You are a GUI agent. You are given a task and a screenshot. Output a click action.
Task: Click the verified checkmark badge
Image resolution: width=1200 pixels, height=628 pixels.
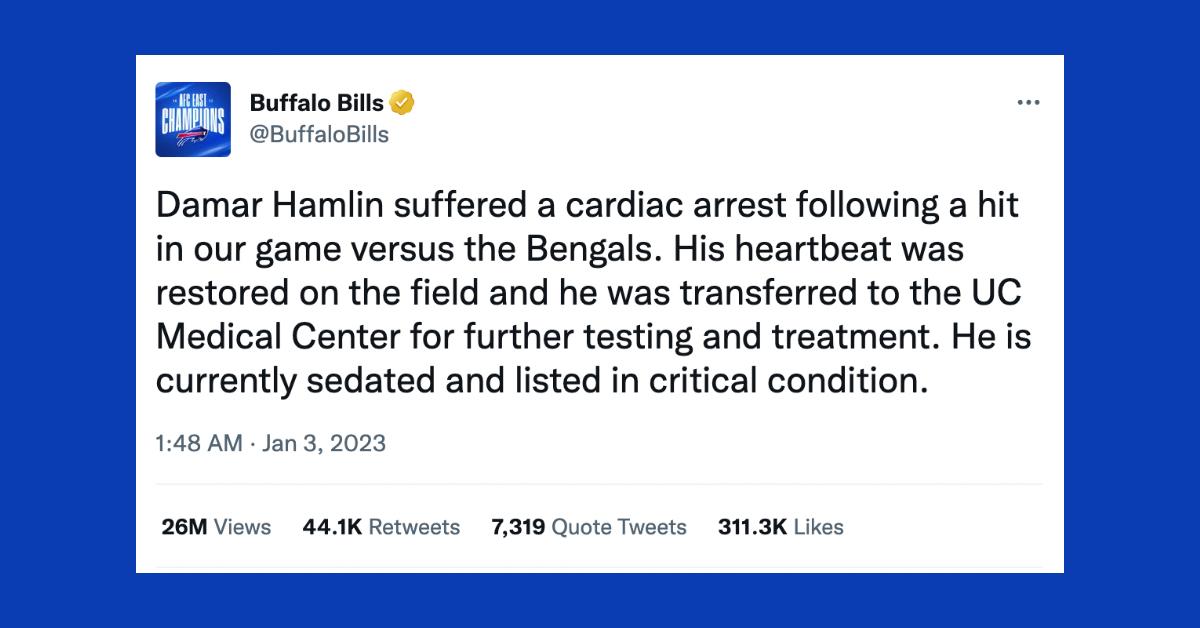[x=401, y=102]
